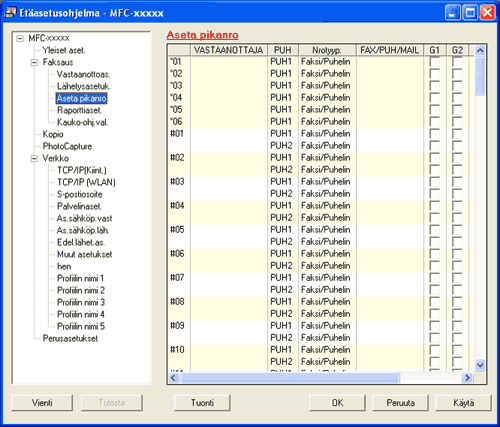Apply changes with Käytä button
This screenshot has width=500, height=427.
pyautogui.click(x=464, y=403)
